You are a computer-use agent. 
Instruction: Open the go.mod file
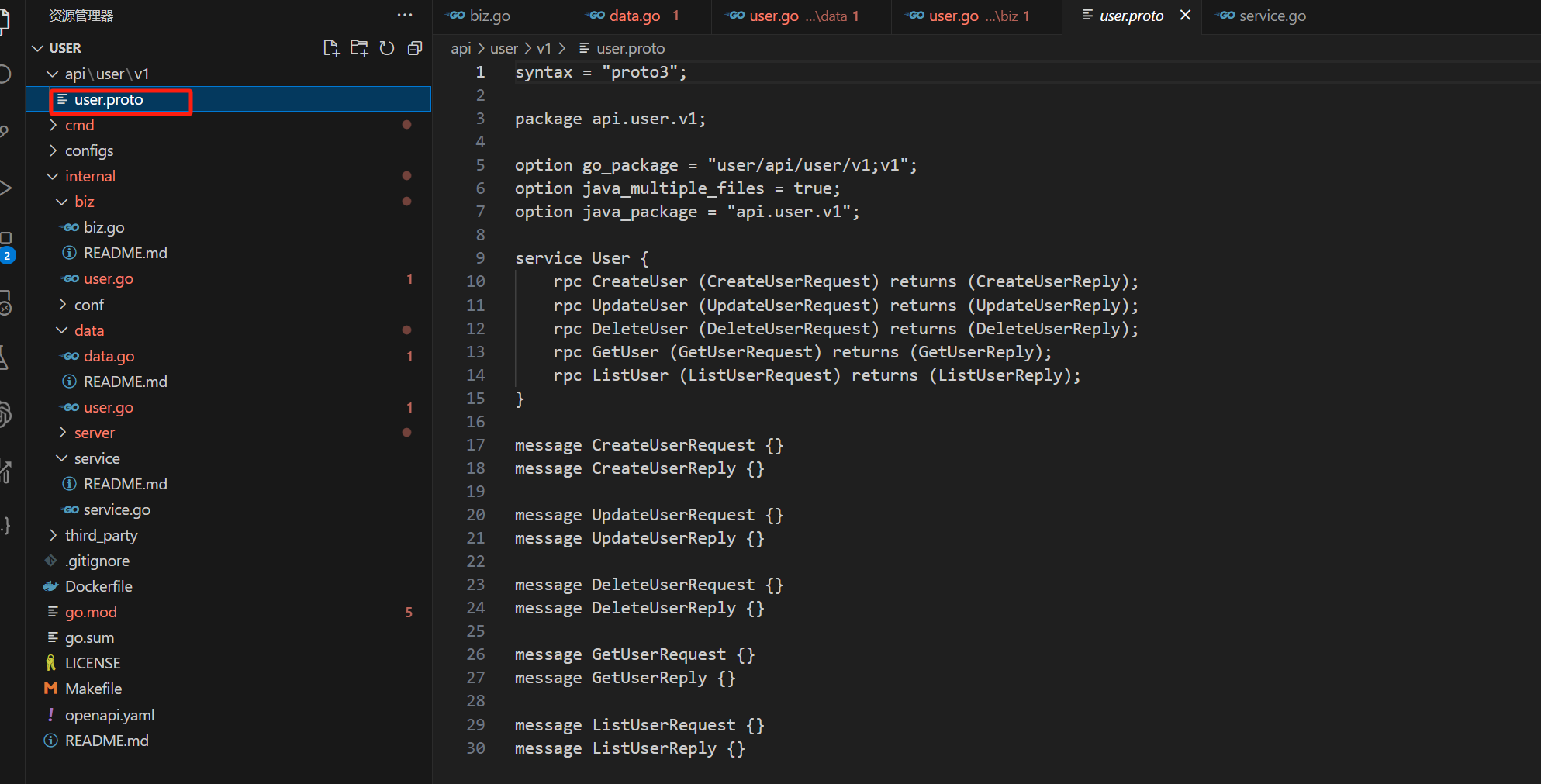228,612
